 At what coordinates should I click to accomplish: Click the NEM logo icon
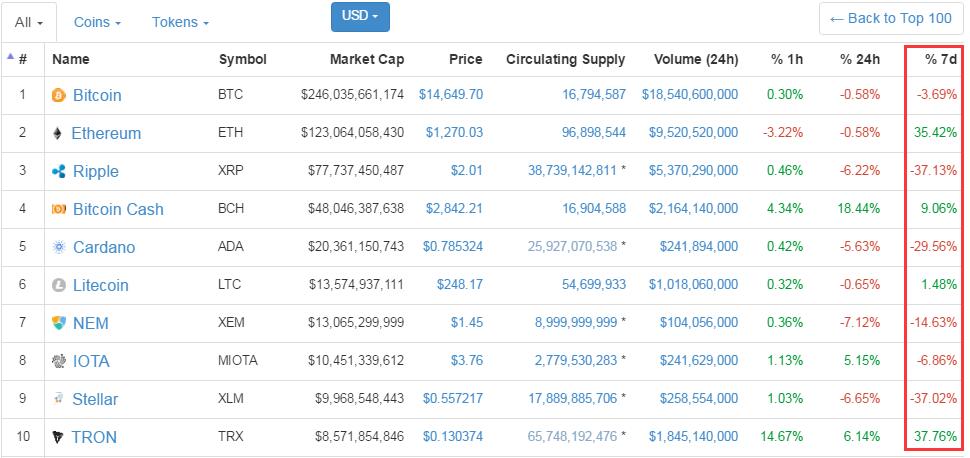(58, 324)
